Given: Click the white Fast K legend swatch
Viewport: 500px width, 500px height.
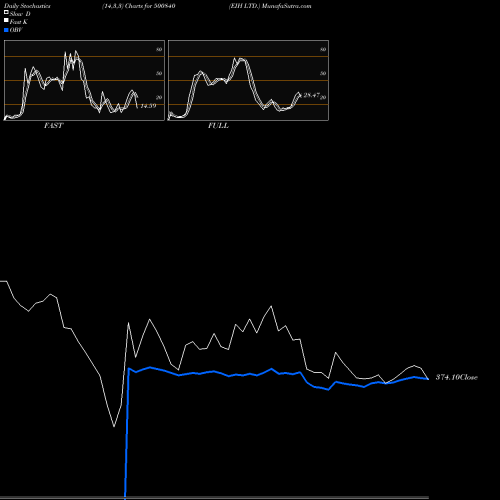Looking at the screenshot, I should [6, 20].
